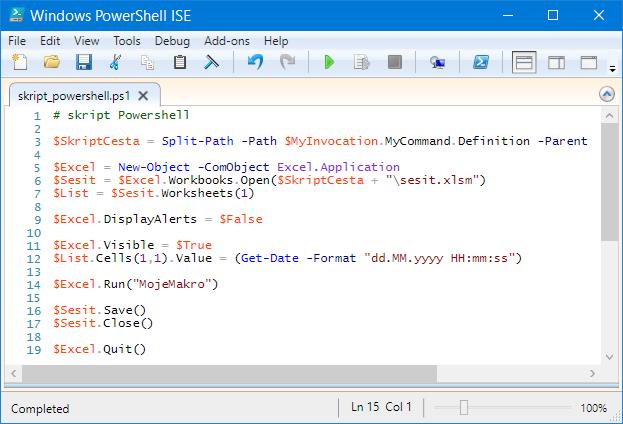Click line number 15 in the gutter
The height and width of the screenshot is (424, 623).
(34, 298)
